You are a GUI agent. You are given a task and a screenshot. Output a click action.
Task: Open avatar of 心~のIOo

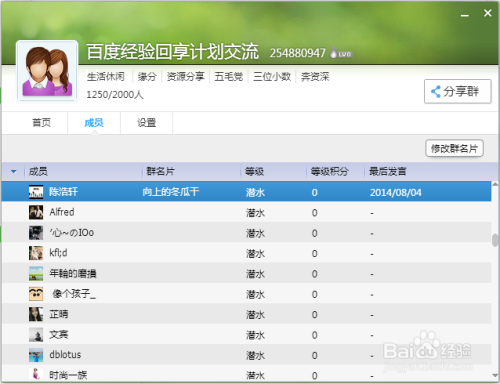pyautogui.click(x=36, y=233)
